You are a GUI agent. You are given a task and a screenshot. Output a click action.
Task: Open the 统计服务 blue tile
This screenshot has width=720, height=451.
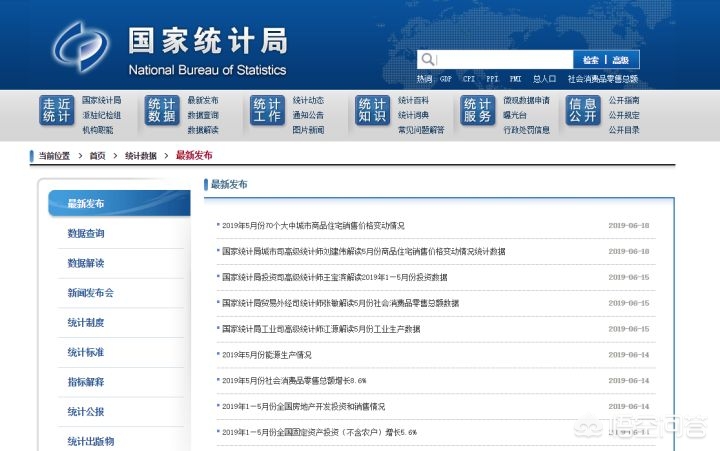(478, 110)
